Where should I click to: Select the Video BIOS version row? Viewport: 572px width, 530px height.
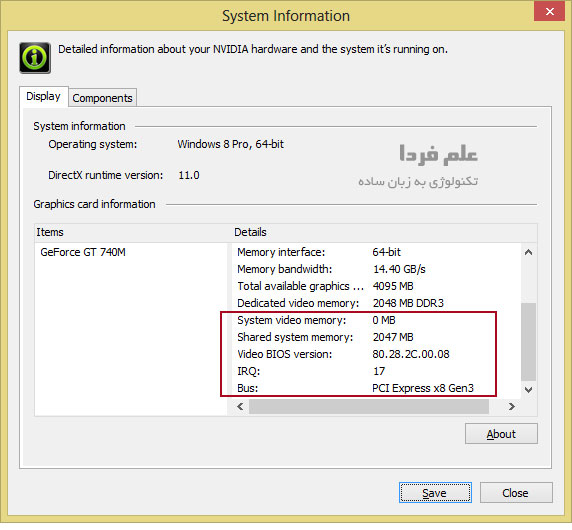(377, 354)
